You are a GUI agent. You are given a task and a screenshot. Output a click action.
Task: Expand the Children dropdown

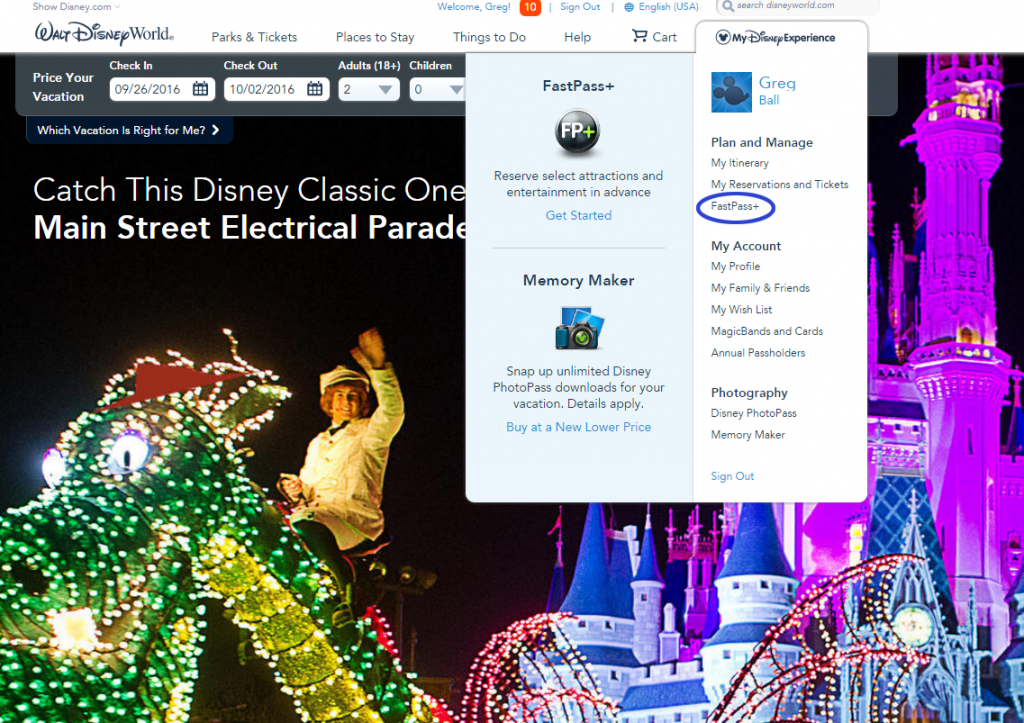pos(437,89)
